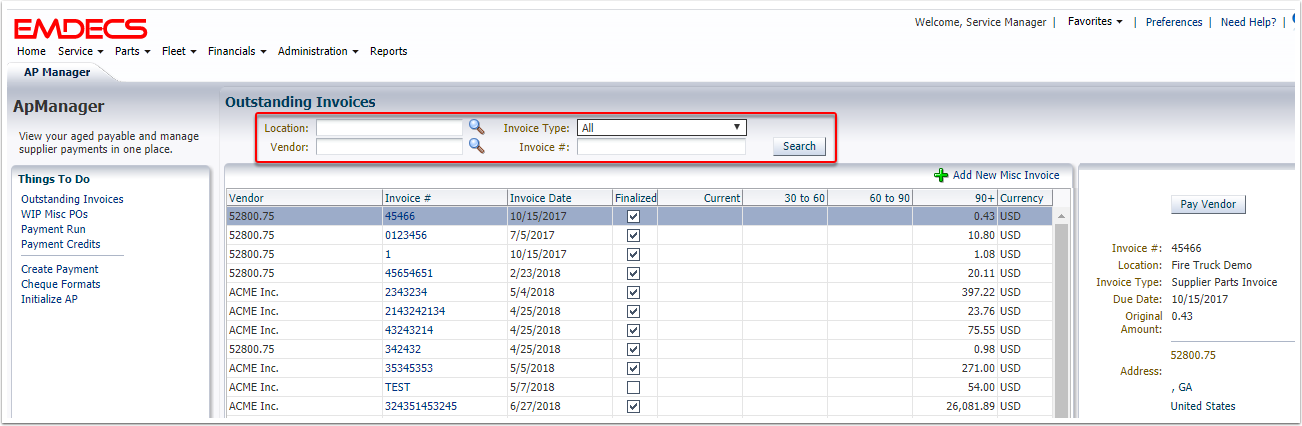Image resolution: width=1302 pixels, height=426 pixels.
Task: Select amount 271.00 cell
Action: tap(955, 369)
